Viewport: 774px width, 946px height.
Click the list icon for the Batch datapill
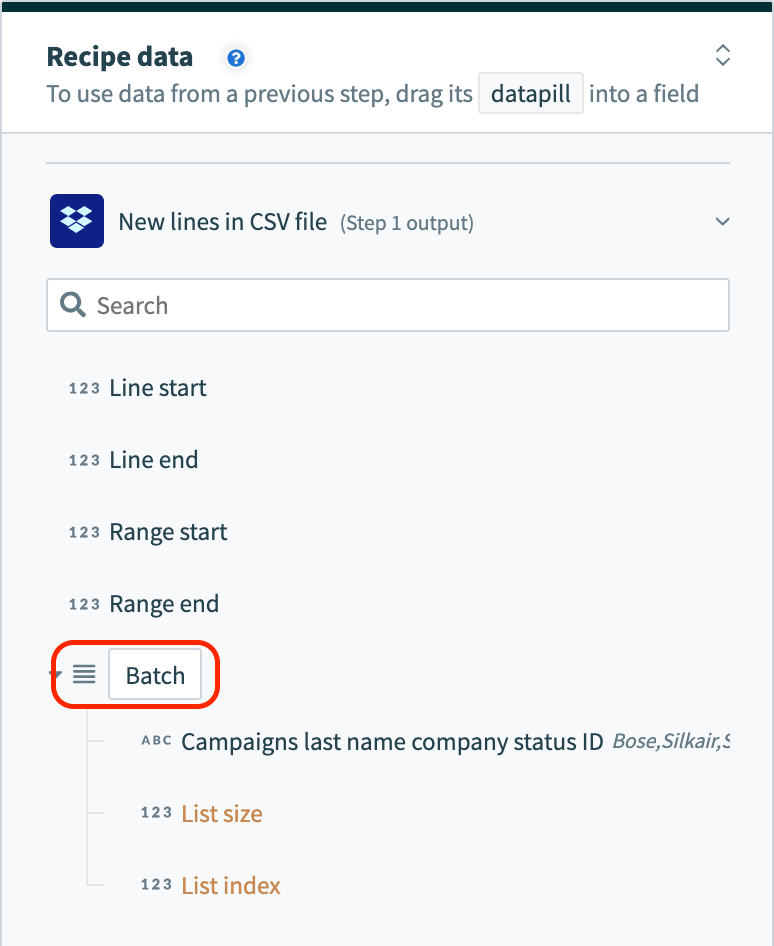[84, 674]
